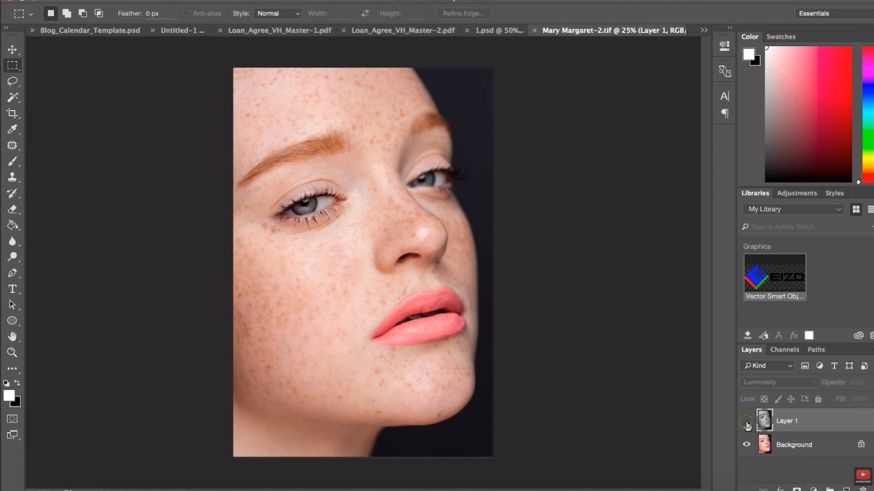874x491 pixels.
Task: Click inside the color picker field
Action: (x=808, y=114)
